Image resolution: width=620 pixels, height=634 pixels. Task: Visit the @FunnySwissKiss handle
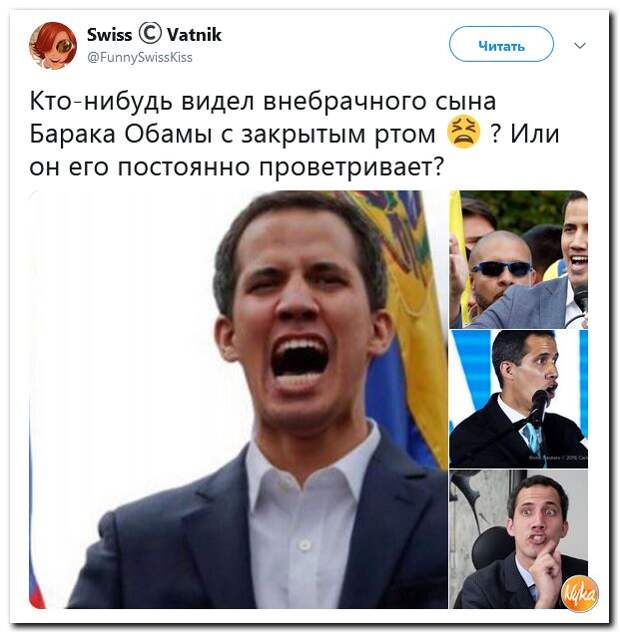coord(140,57)
